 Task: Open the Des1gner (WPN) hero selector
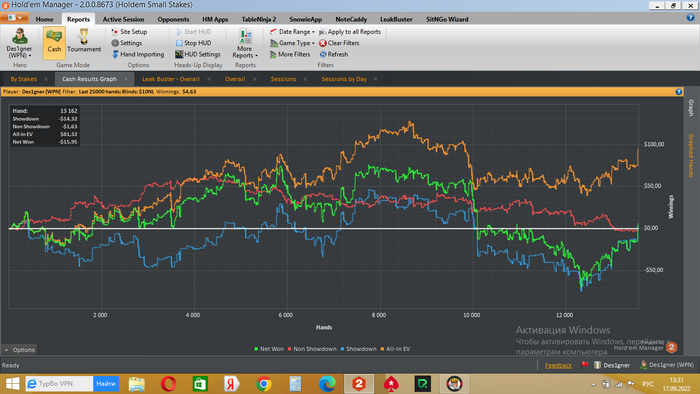pos(19,42)
